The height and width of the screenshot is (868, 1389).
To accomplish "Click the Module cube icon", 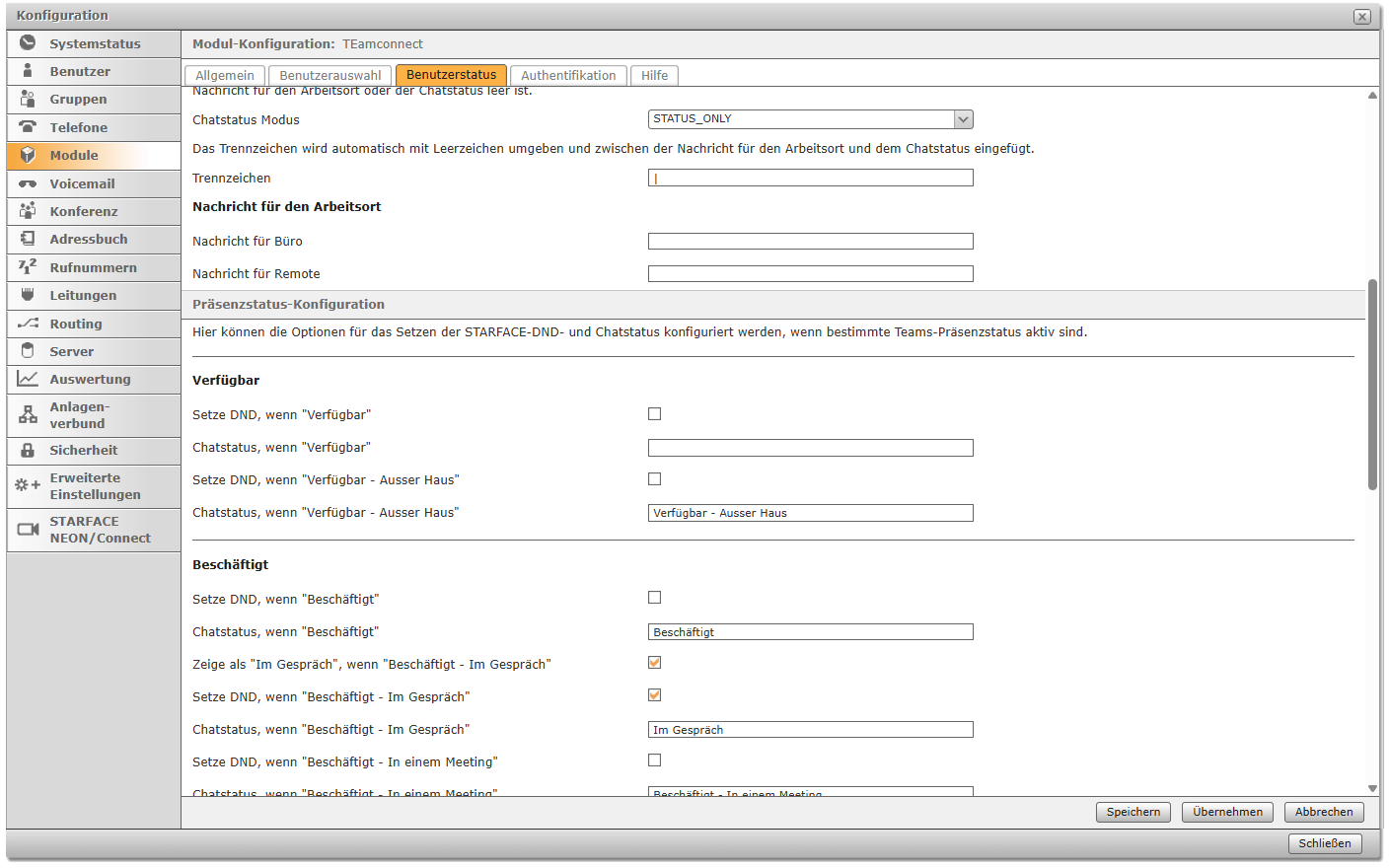I will tap(28, 155).
